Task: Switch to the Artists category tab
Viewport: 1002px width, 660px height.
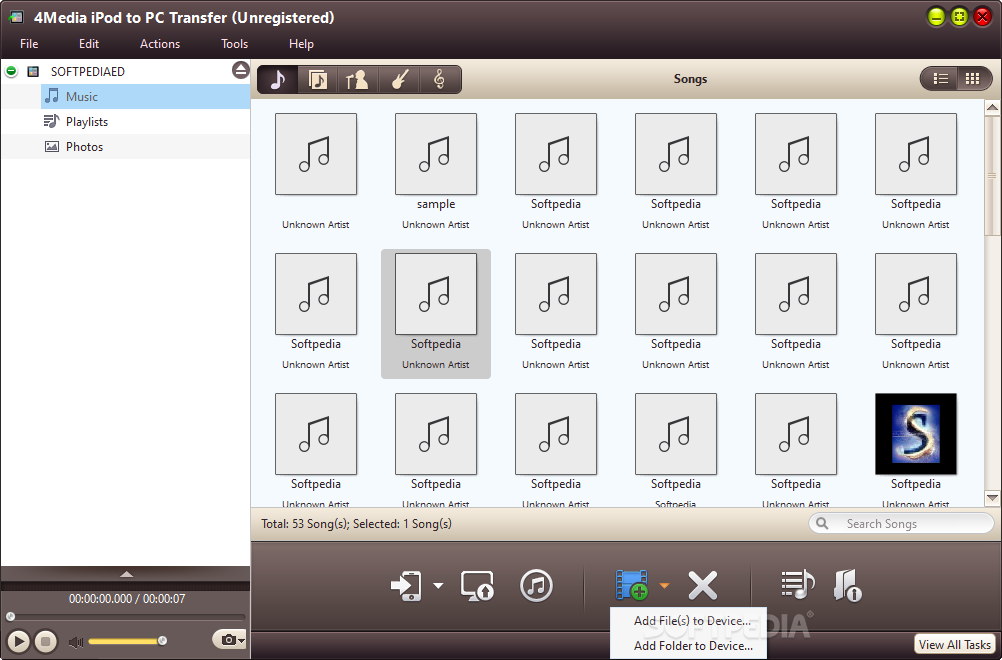Action: click(x=357, y=80)
